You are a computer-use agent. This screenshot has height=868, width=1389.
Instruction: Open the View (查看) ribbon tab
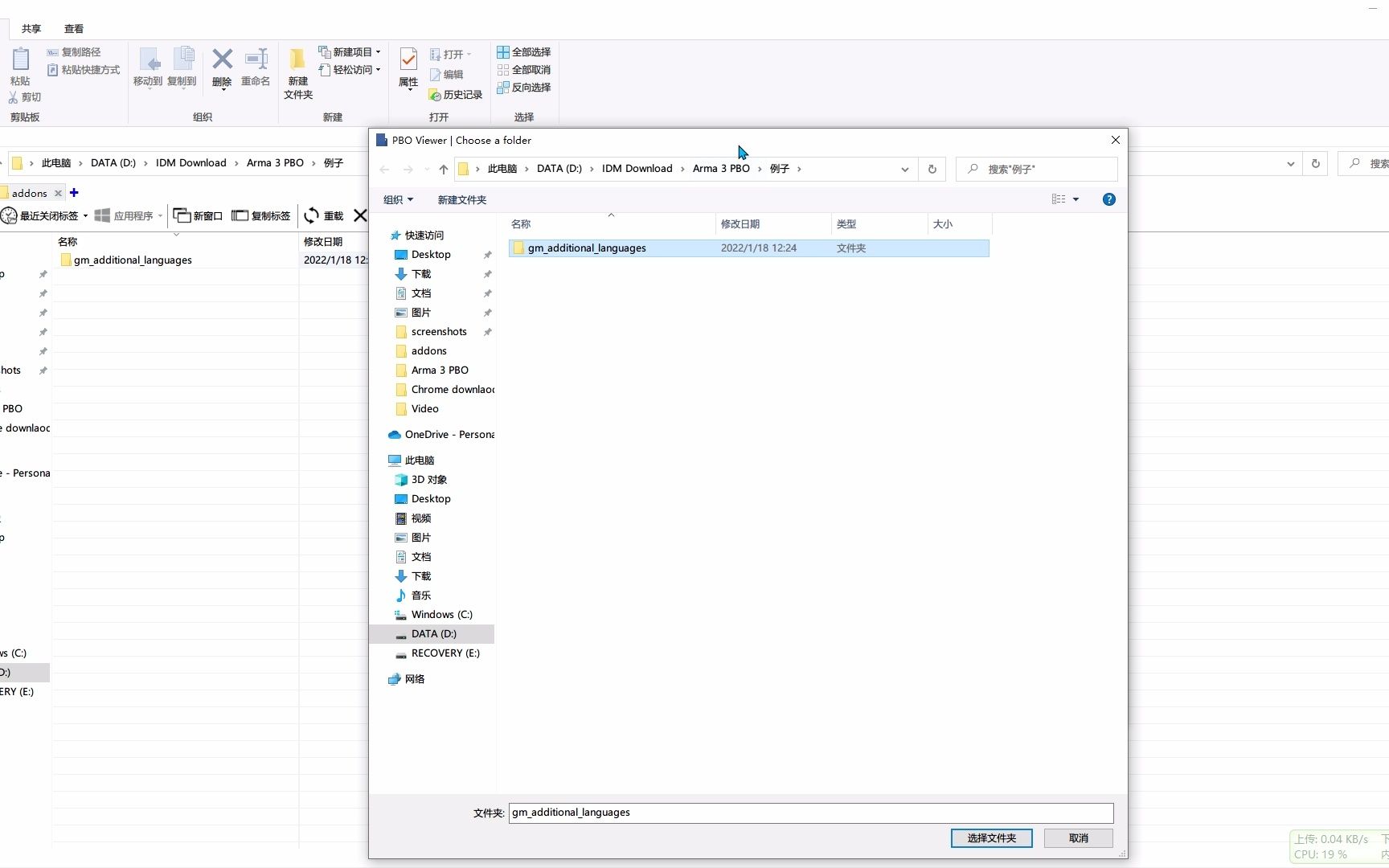pyautogui.click(x=74, y=29)
